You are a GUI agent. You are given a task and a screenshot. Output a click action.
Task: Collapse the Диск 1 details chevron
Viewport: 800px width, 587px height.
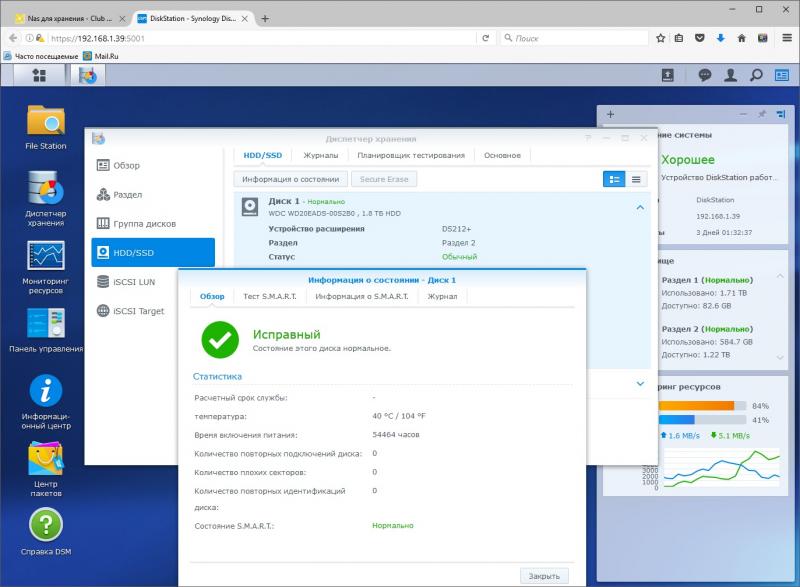click(x=640, y=207)
